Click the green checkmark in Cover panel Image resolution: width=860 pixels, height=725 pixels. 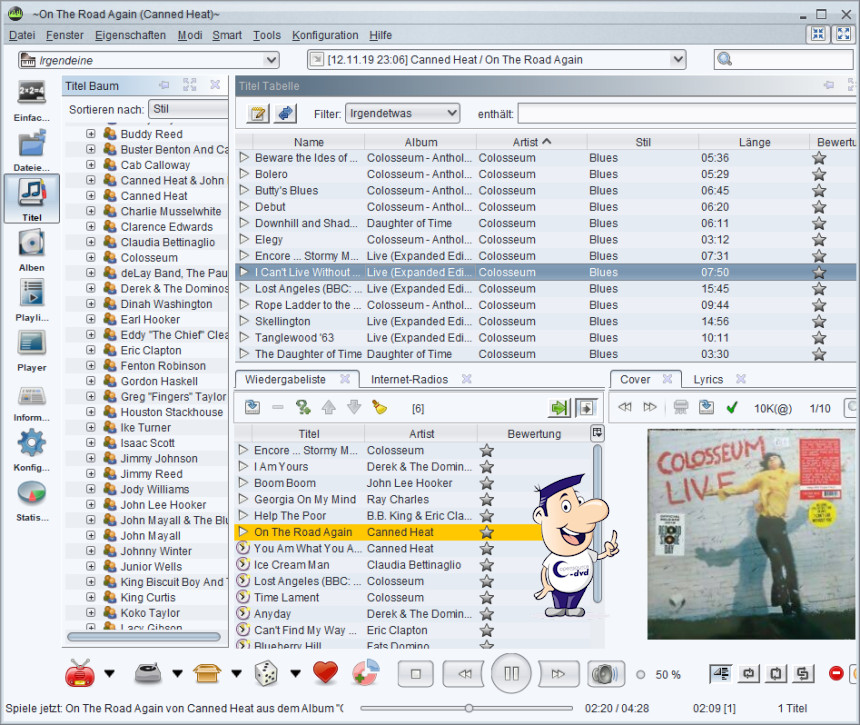[x=732, y=407]
